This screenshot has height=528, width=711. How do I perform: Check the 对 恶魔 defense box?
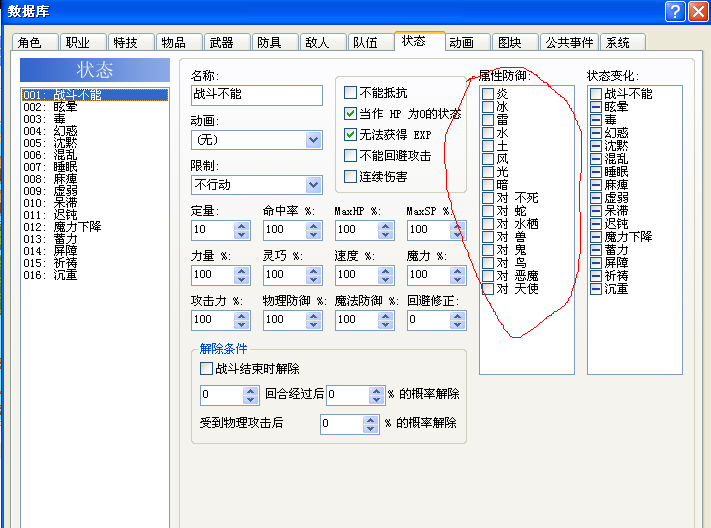coord(488,276)
